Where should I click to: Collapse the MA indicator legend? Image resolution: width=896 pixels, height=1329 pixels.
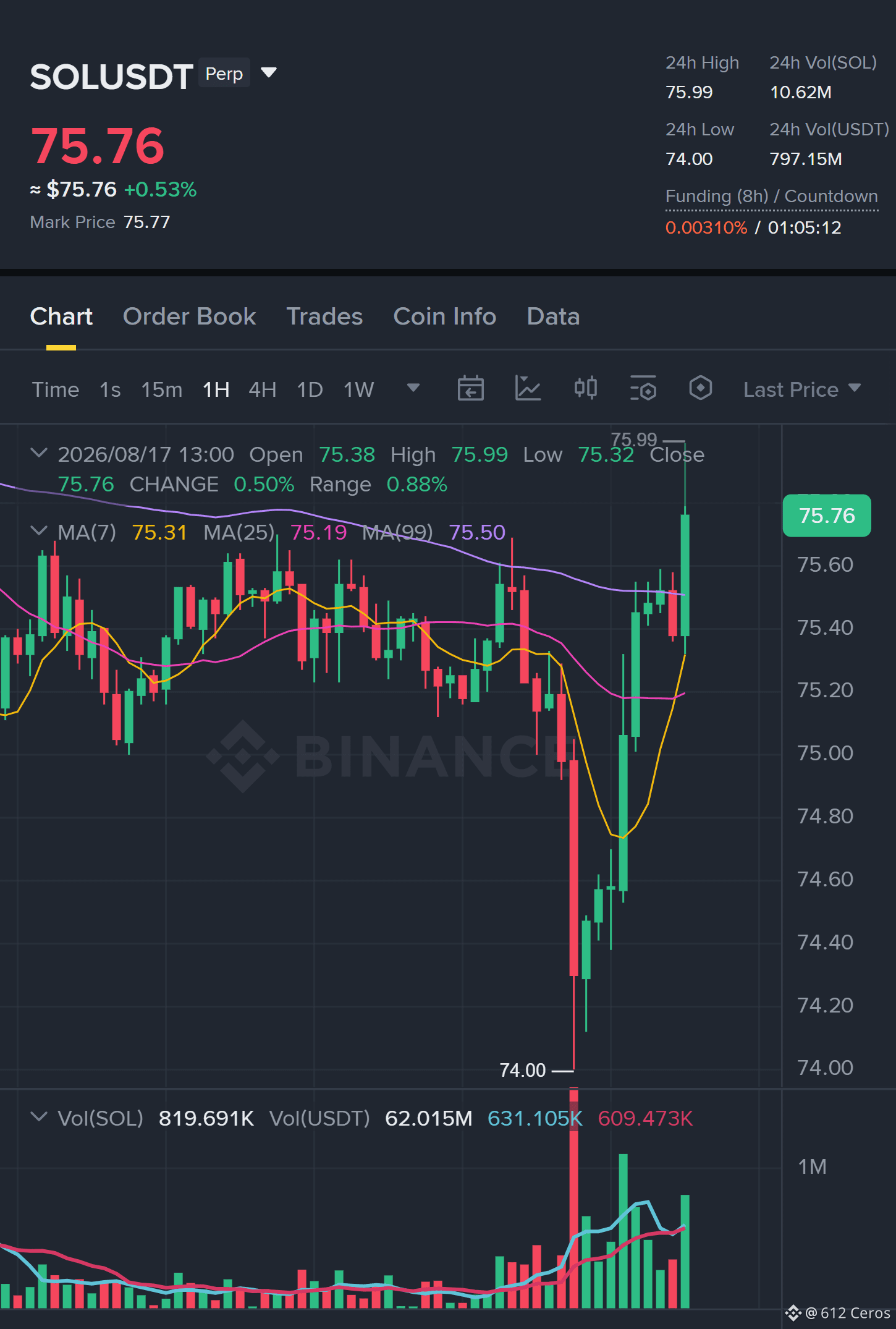(x=38, y=530)
